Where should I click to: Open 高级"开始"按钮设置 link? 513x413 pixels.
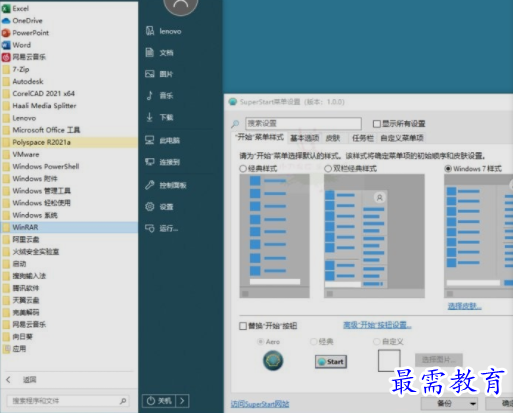tap(377, 325)
